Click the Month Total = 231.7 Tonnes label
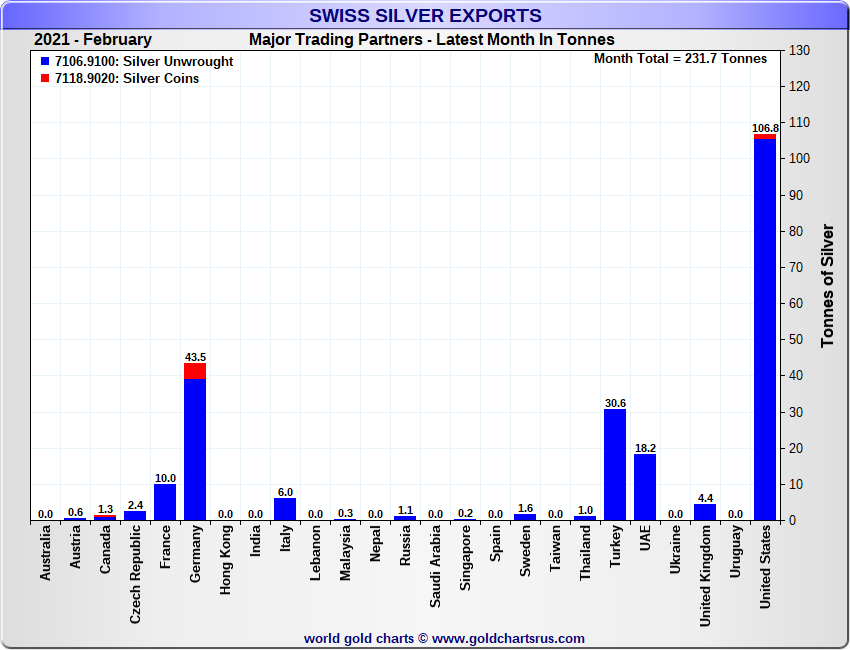Screen dimensions: 850x650 coord(680,59)
